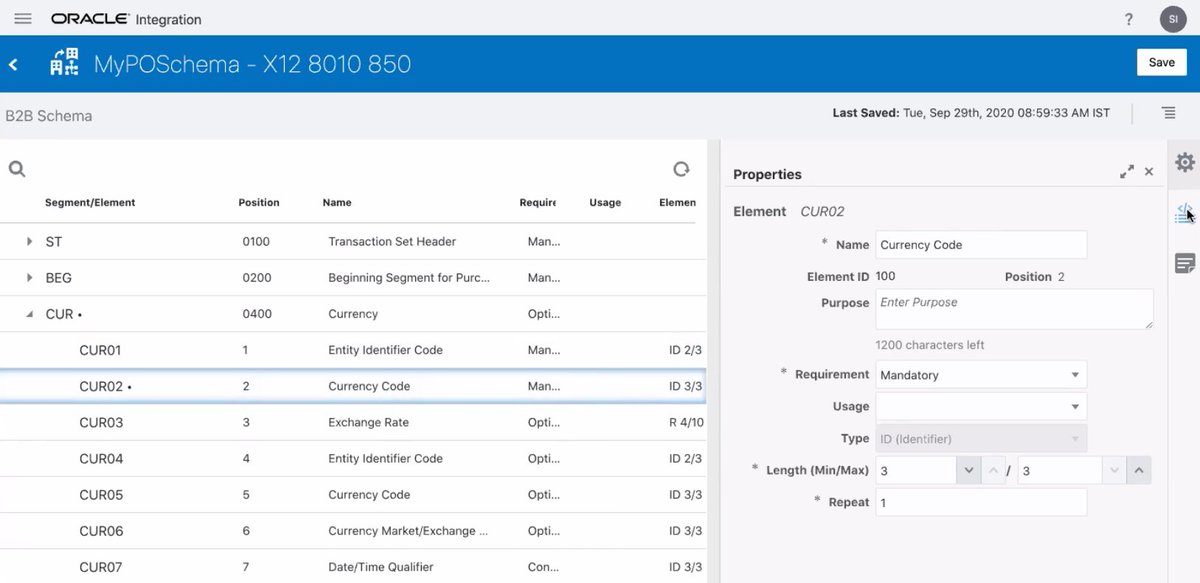Screen dimensions: 1200x583
Task: Click the Repeat input field
Action: (x=981, y=501)
